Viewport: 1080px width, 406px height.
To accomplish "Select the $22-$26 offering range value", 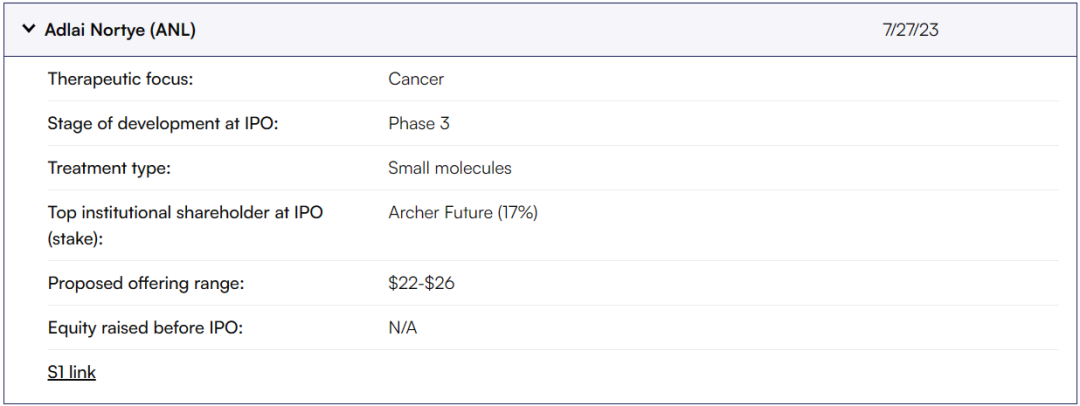I will (421, 283).
